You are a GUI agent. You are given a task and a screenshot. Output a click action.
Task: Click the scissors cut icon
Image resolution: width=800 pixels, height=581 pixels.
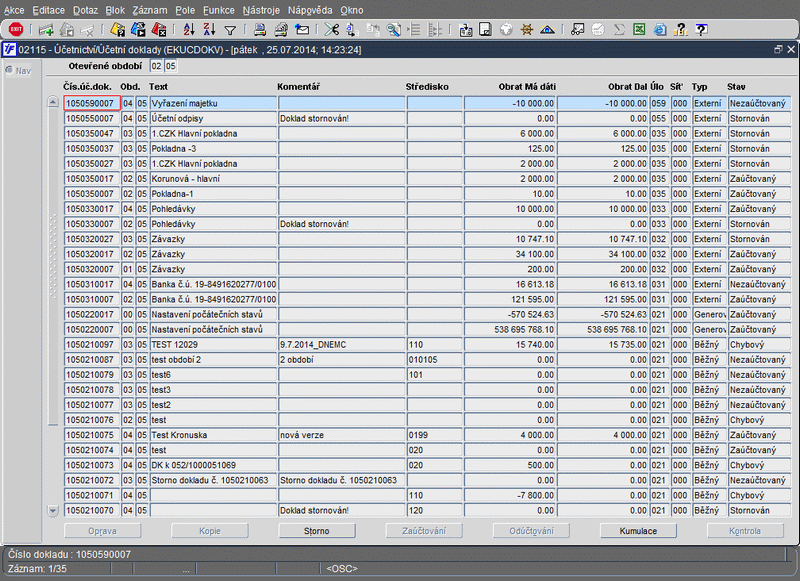pyautogui.click(x=332, y=30)
